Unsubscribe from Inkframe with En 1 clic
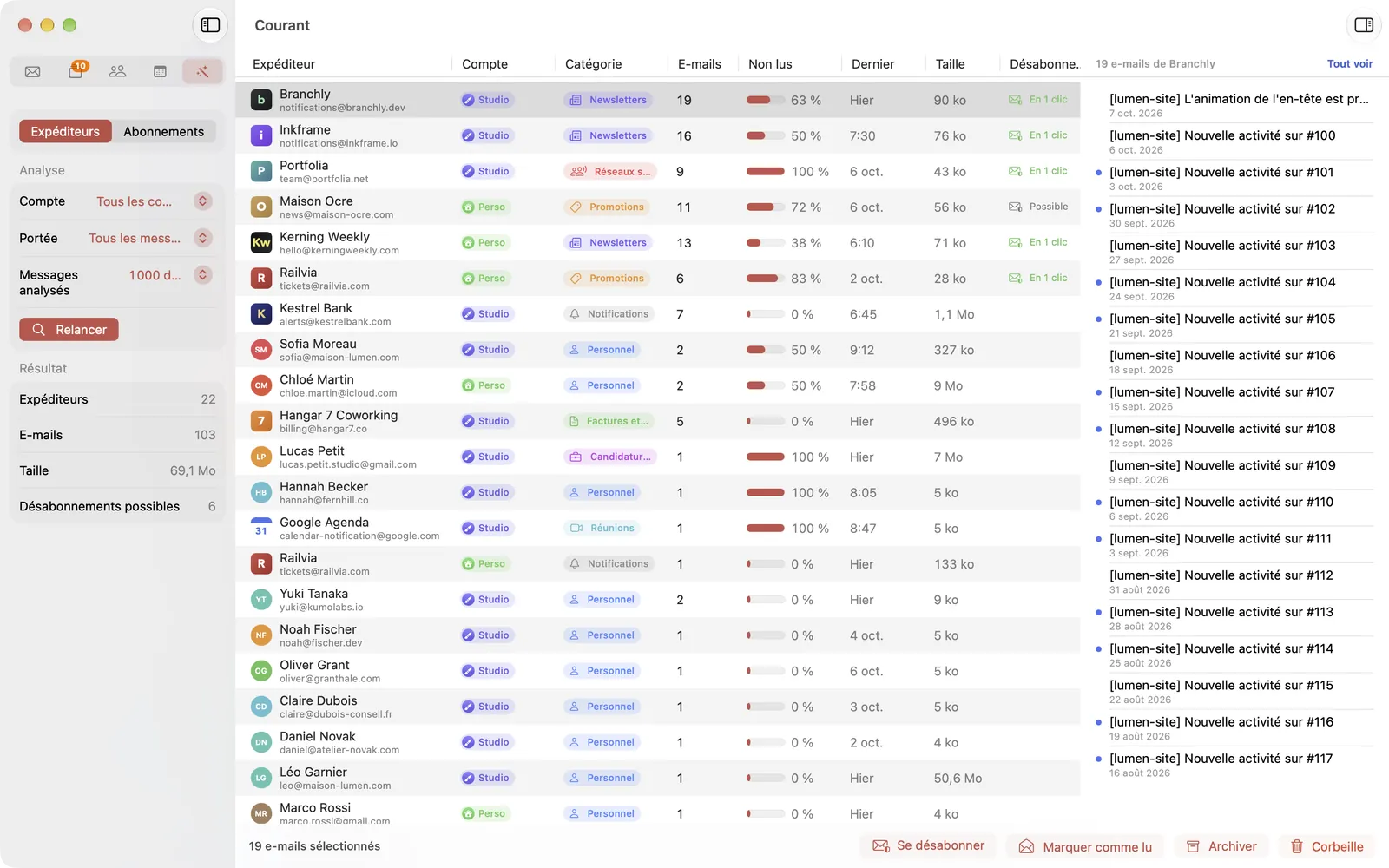Viewport: 1389px width, 868px height. coord(1038,135)
